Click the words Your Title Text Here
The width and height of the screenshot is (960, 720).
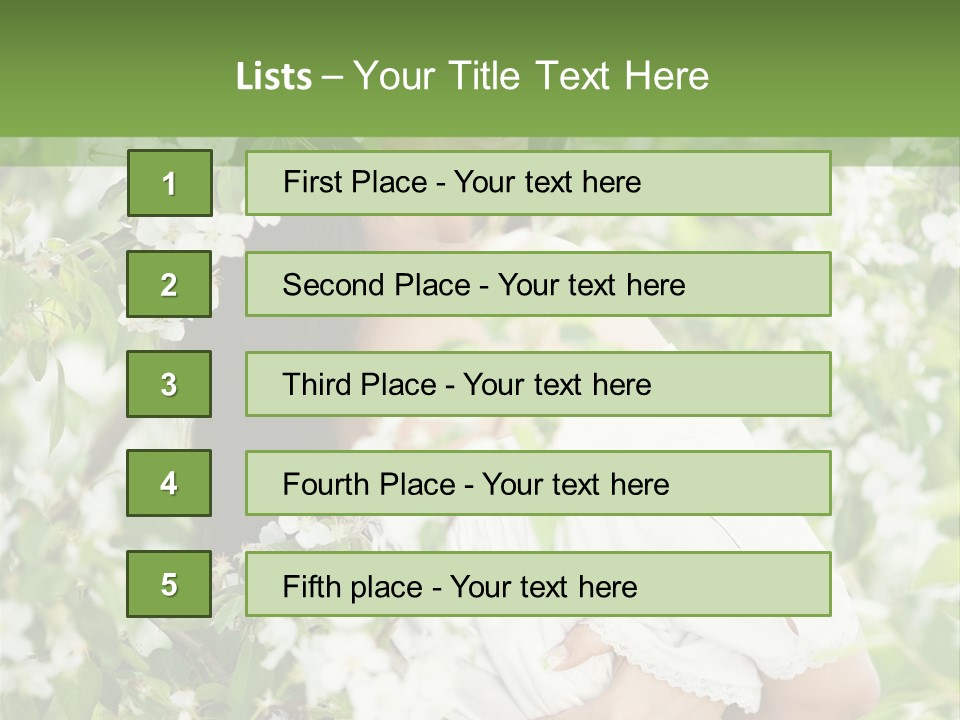pos(531,76)
